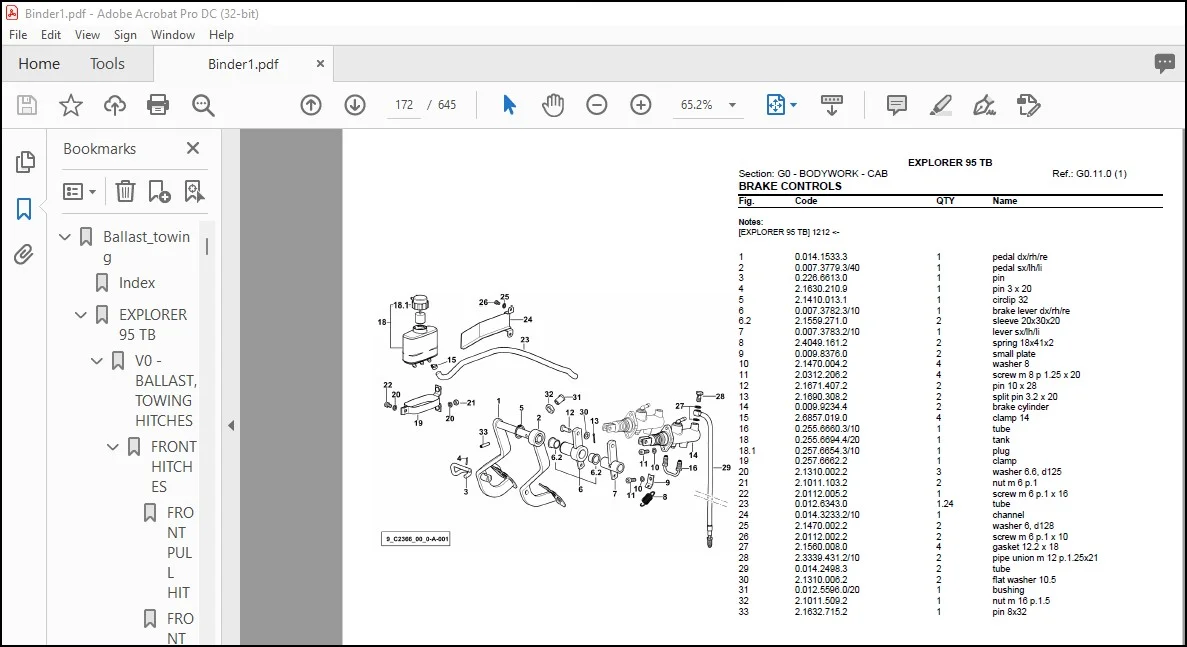This screenshot has height=647, width=1187.
Task: Select the Hand pan tool
Action: point(553,104)
